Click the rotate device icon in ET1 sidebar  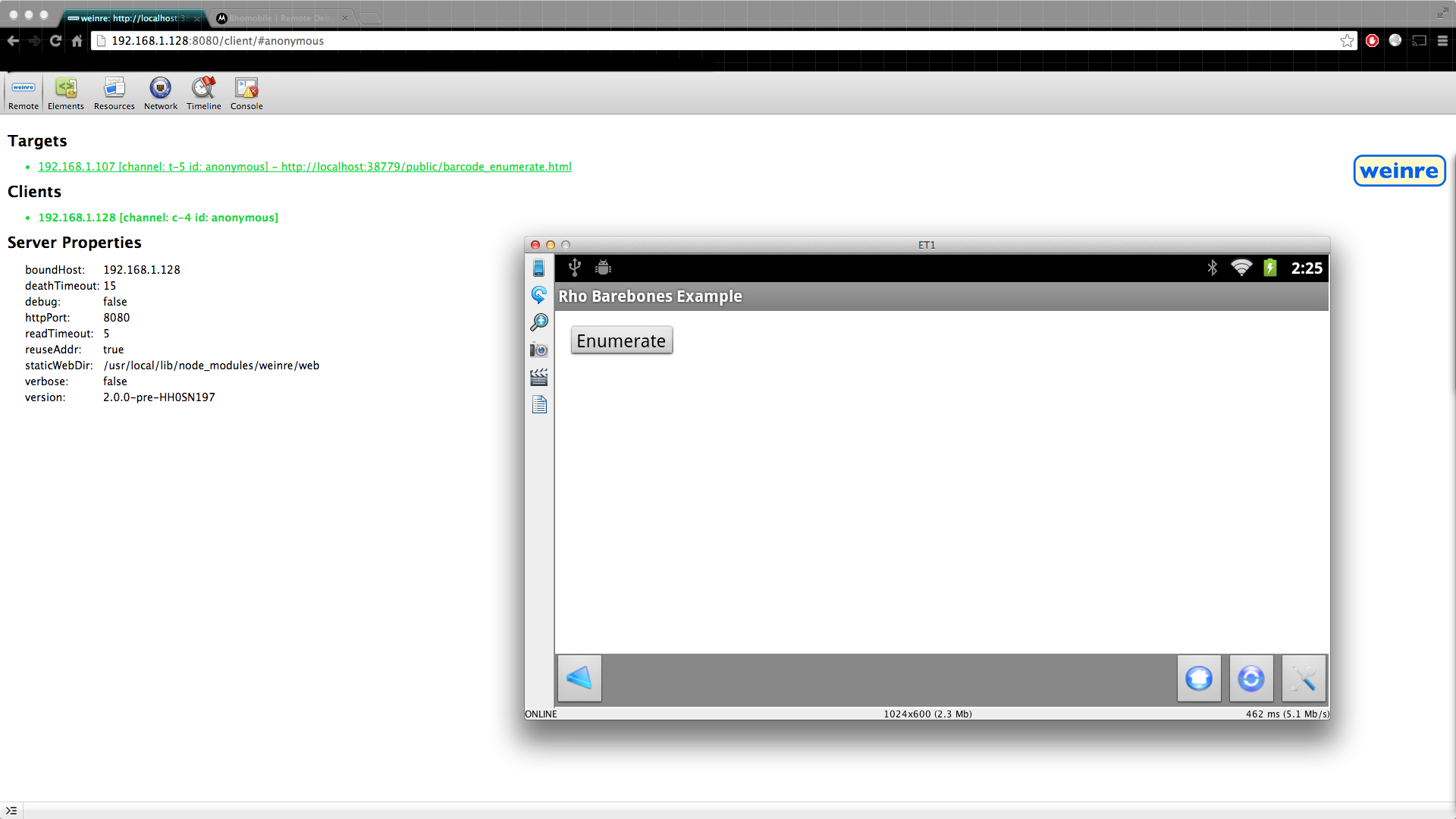[x=539, y=295]
